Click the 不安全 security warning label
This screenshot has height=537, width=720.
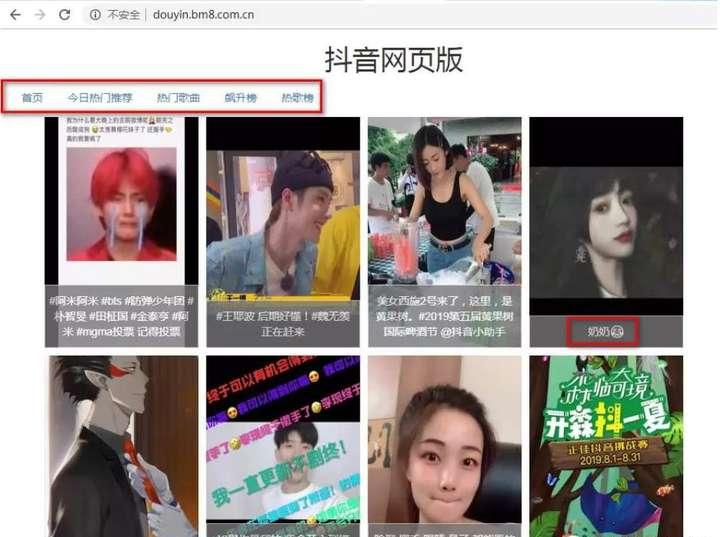click(124, 15)
